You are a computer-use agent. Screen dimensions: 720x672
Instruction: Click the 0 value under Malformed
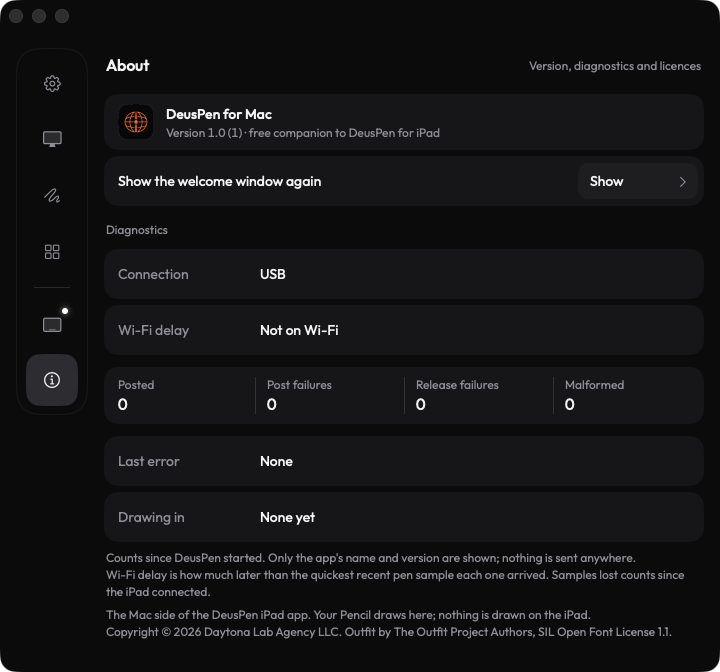[x=569, y=404]
